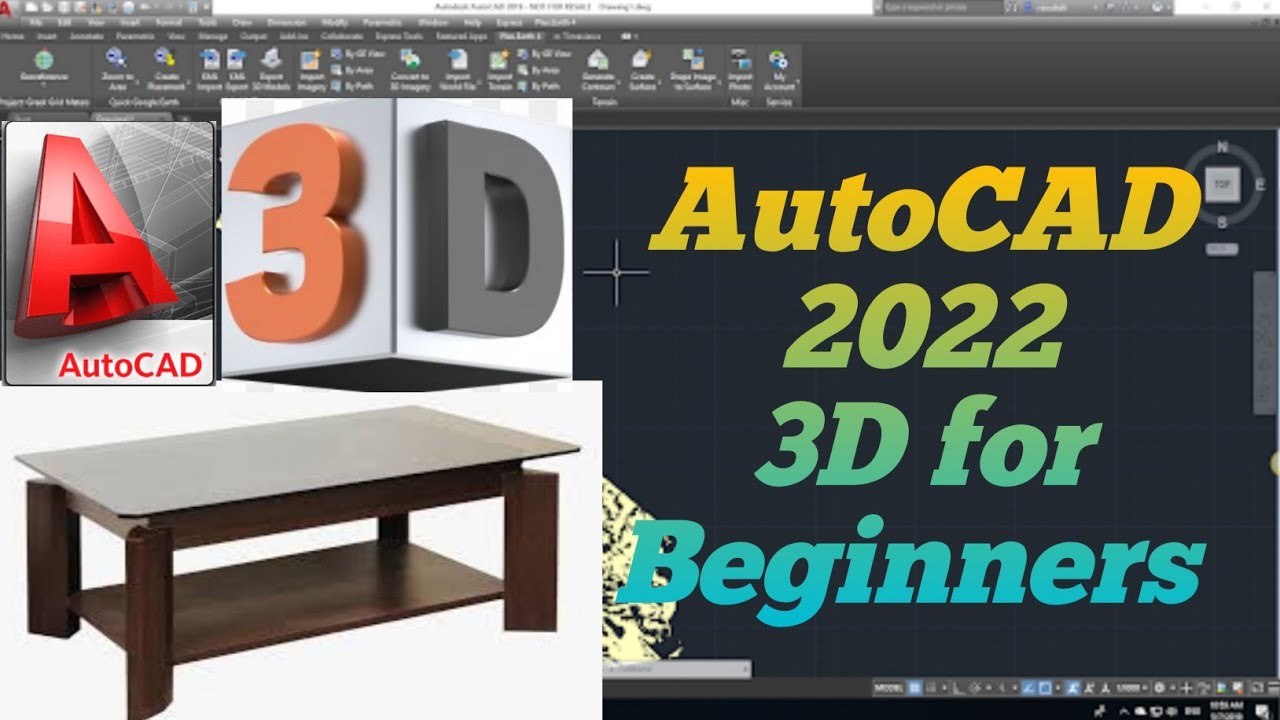Screen dimensions: 1280x720
Task: Click the MODEL space button
Action: coord(889,688)
